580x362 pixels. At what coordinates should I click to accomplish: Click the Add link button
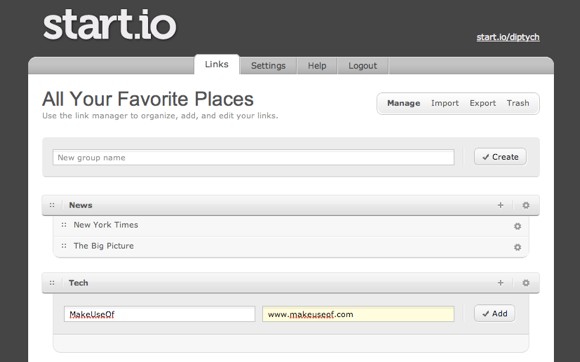click(x=495, y=314)
